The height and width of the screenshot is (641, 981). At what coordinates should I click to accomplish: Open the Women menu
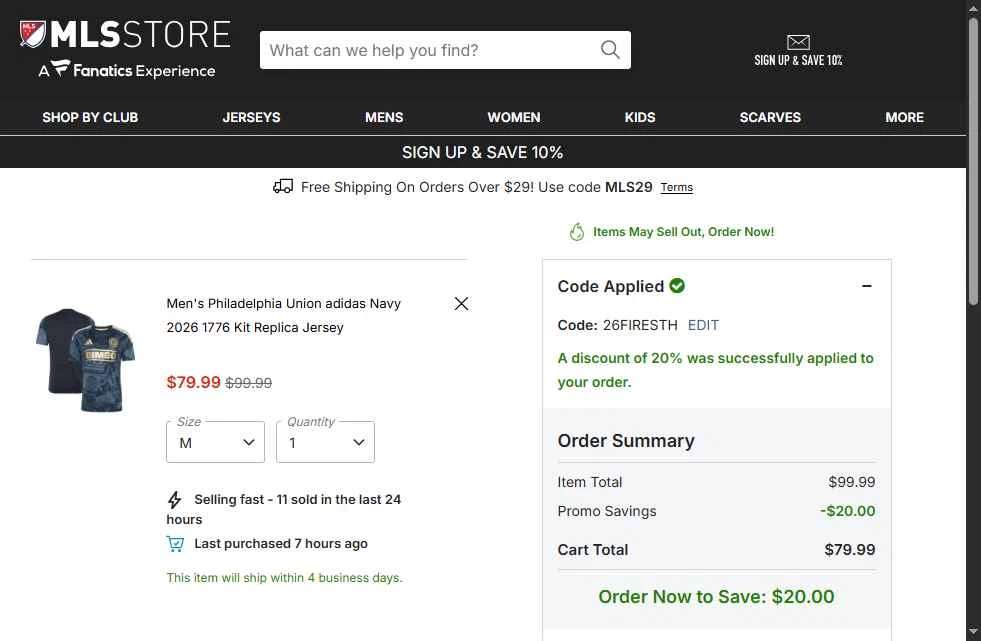[x=514, y=117]
